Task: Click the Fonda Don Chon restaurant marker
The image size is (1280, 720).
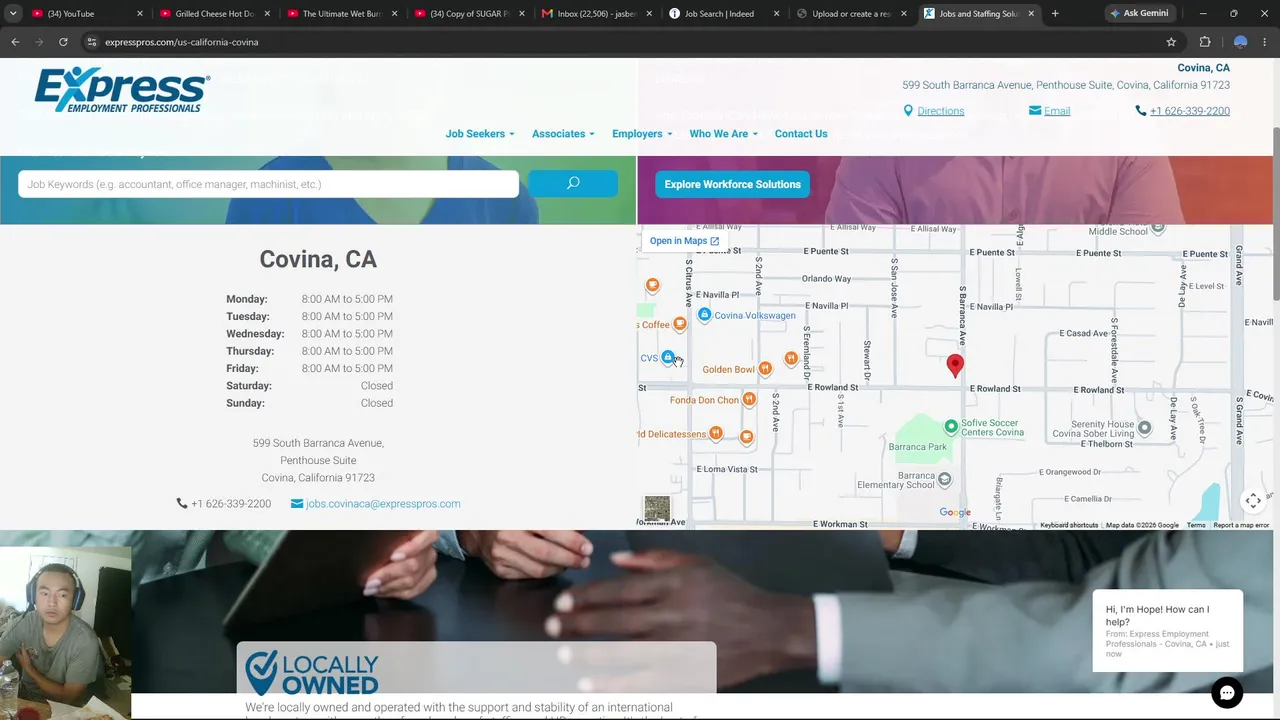Action: click(749, 400)
